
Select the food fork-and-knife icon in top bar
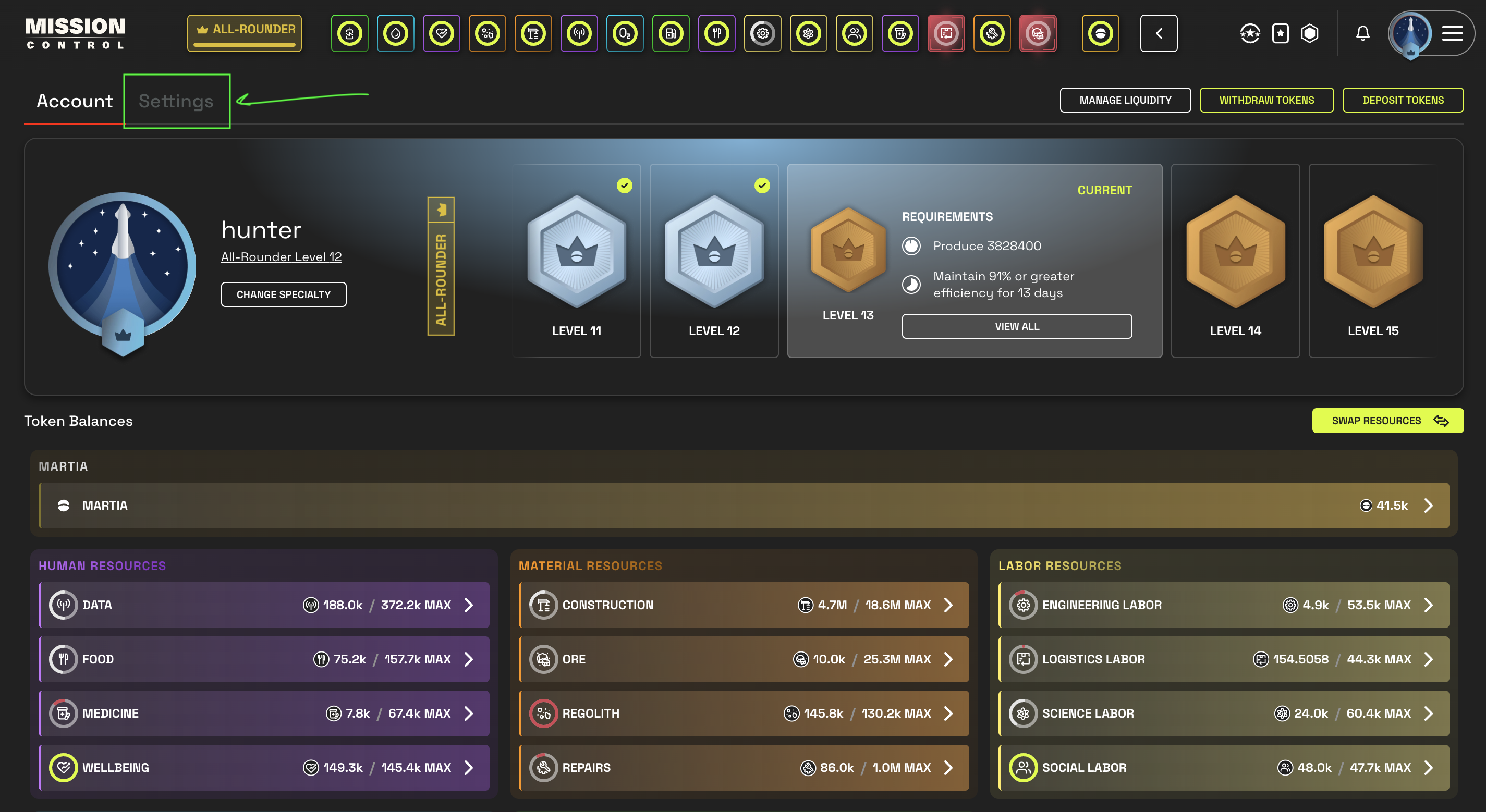tap(716, 33)
